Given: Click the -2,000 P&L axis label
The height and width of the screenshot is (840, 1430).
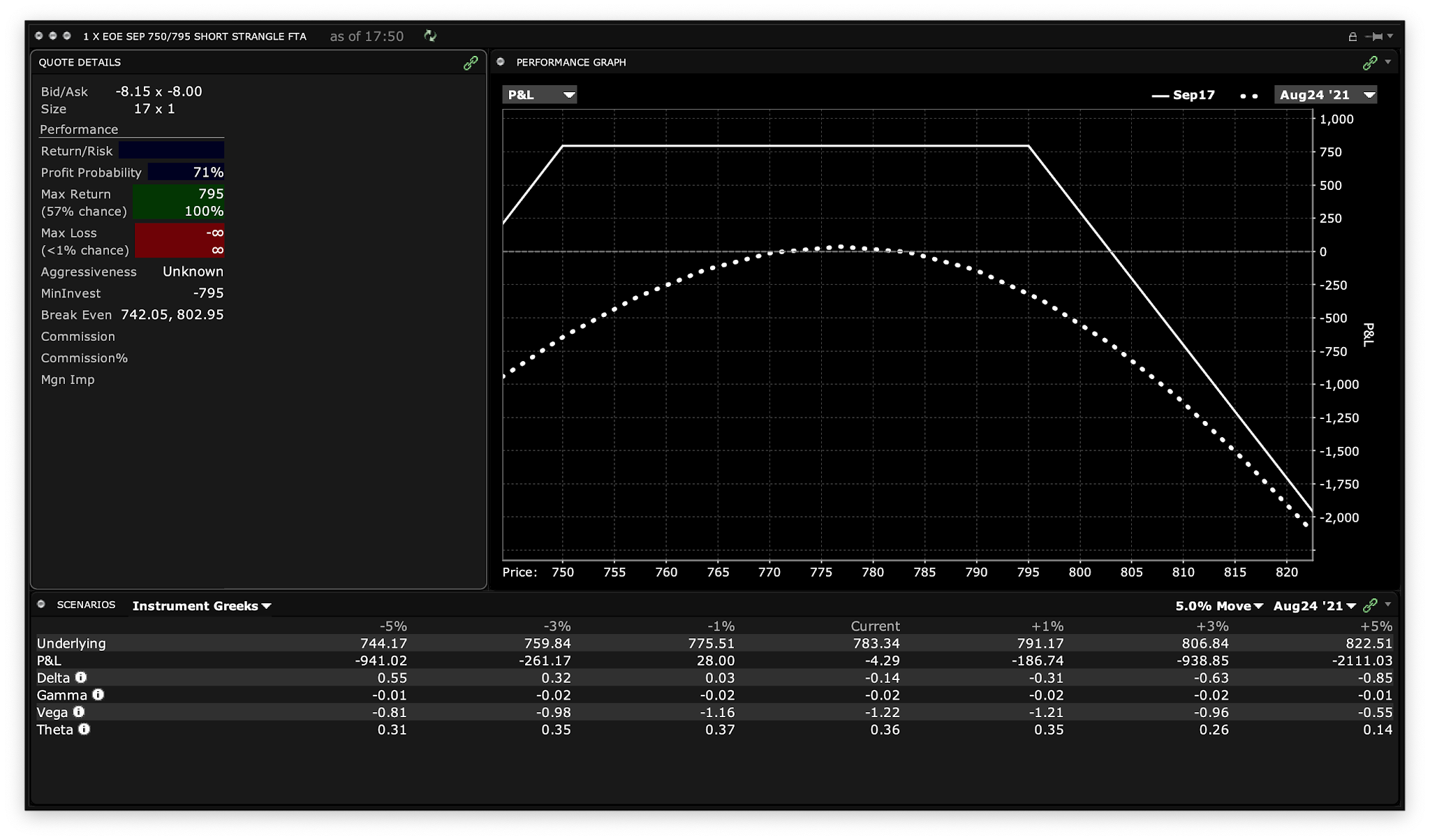Looking at the screenshot, I should (1339, 517).
